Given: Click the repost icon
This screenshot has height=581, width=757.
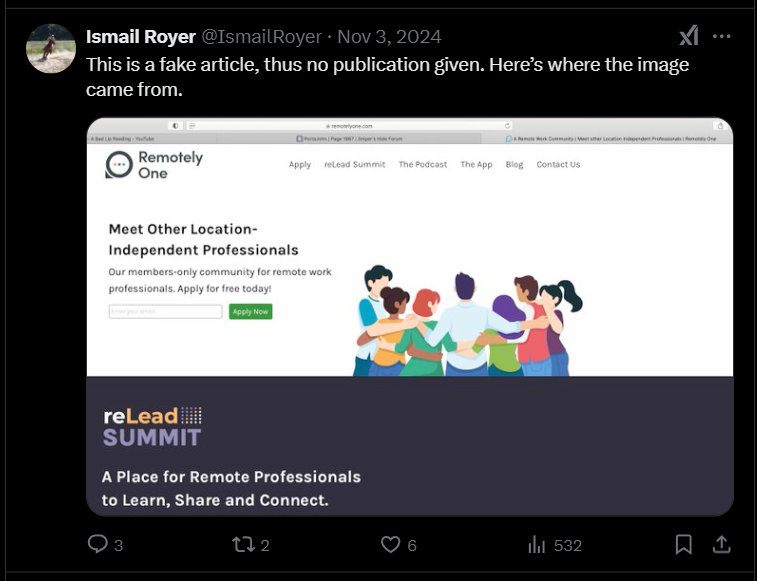Looking at the screenshot, I should pos(242,545).
